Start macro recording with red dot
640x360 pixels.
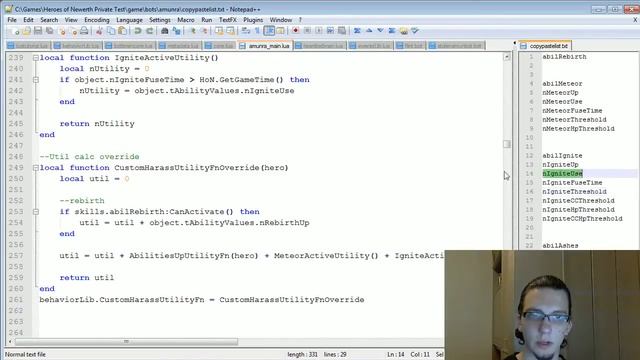pos(296,31)
